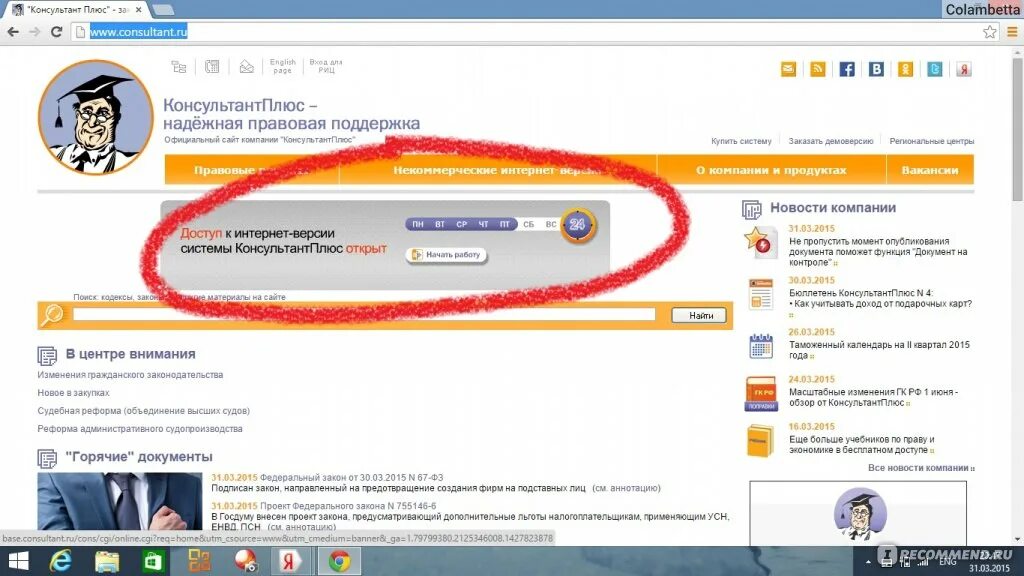Open the Twitter social icon
This screenshot has width=1024, height=576.
935,69
